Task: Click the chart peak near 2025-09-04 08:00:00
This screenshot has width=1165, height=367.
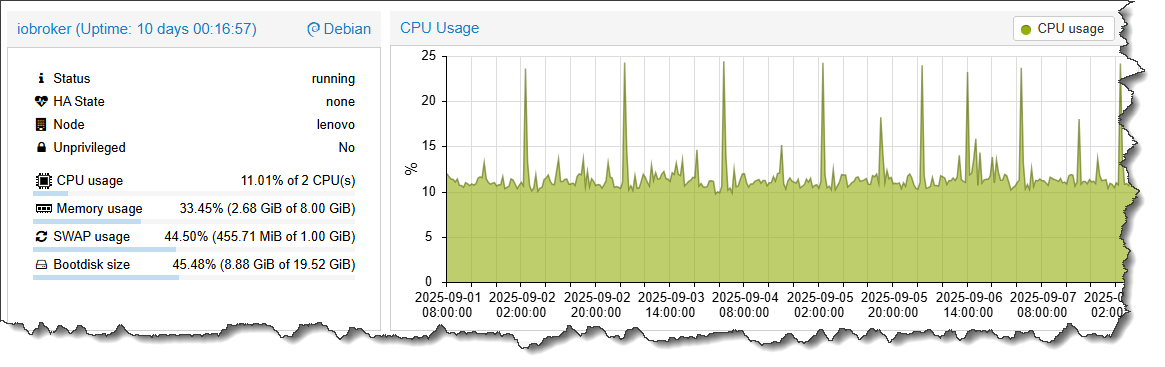Action: (x=724, y=62)
